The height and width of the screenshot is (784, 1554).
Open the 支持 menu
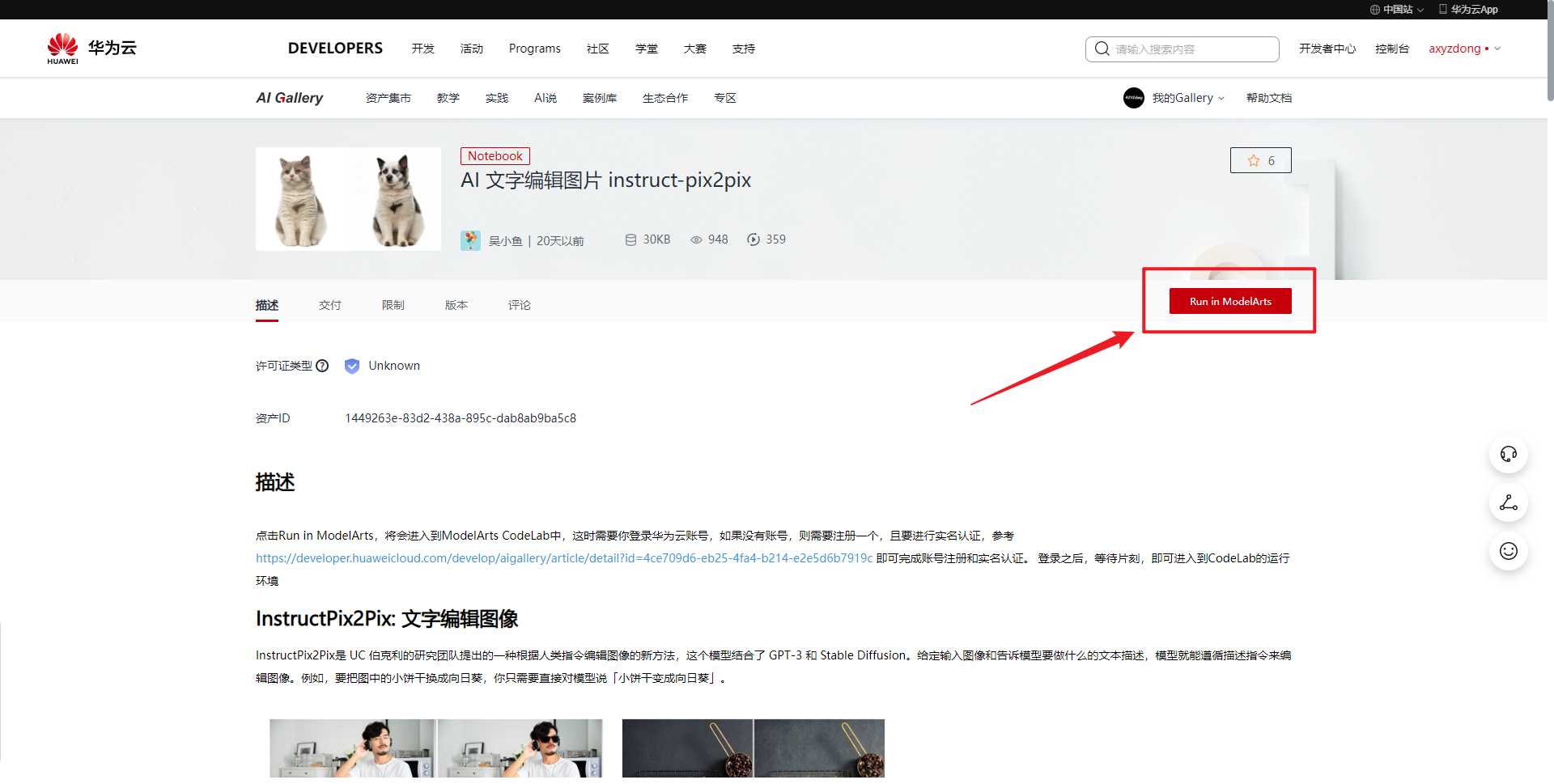click(x=744, y=49)
